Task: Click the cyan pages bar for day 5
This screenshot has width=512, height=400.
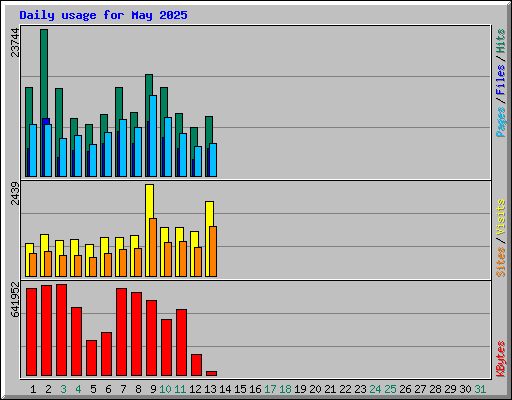Action: 93,160
